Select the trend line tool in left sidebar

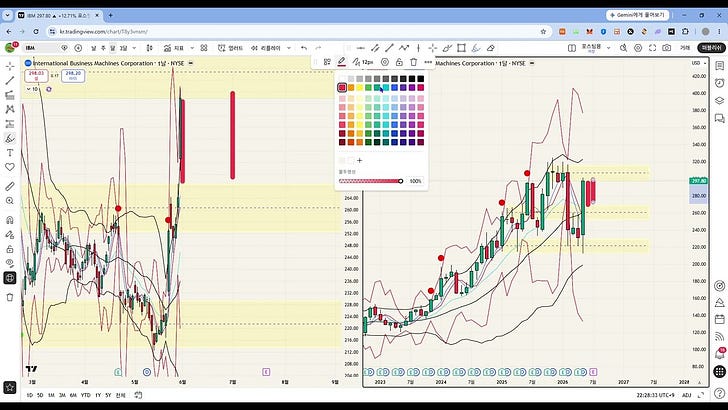[10, 81]
